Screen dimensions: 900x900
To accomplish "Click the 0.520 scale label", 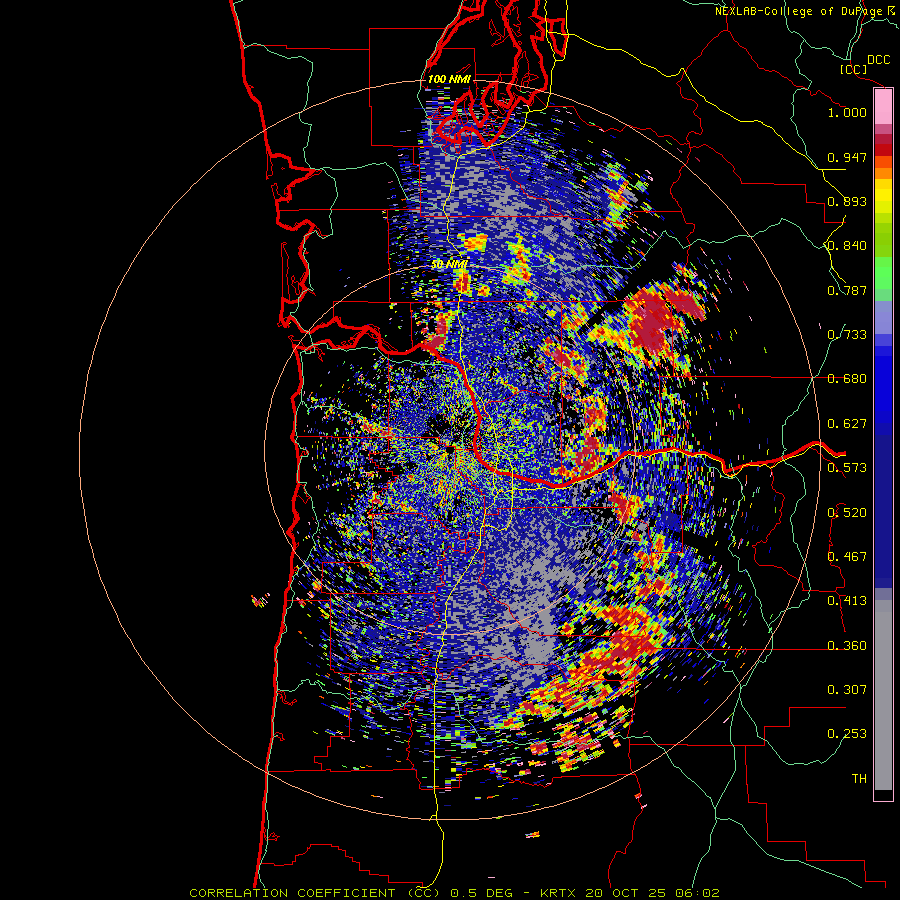I will 847,513.
